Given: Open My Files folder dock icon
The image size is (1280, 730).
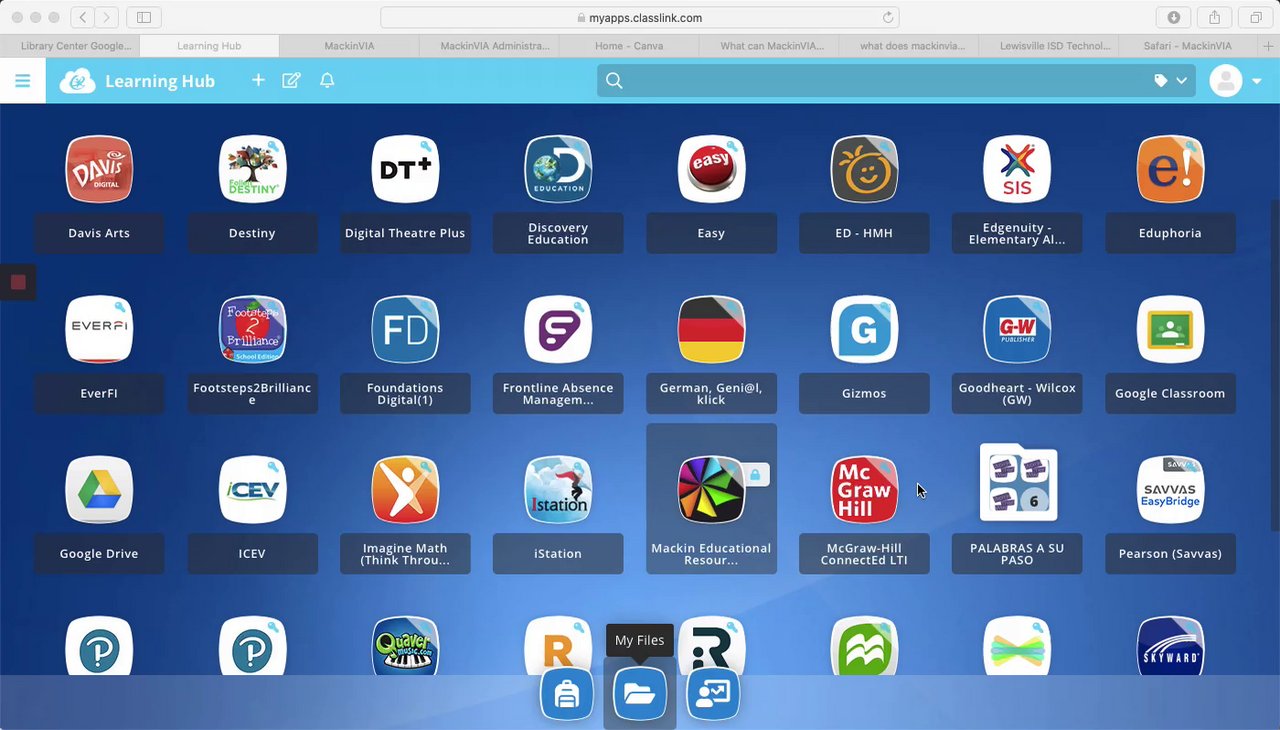Looking at the screenshot, I should [640, 694].
